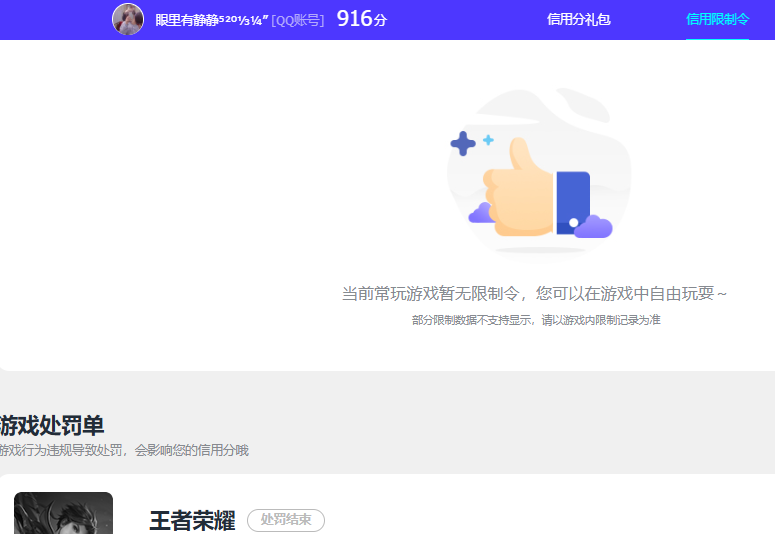Open the 王者荣耀 game thumbnail

pyautogui.click(x=63, y=513)
